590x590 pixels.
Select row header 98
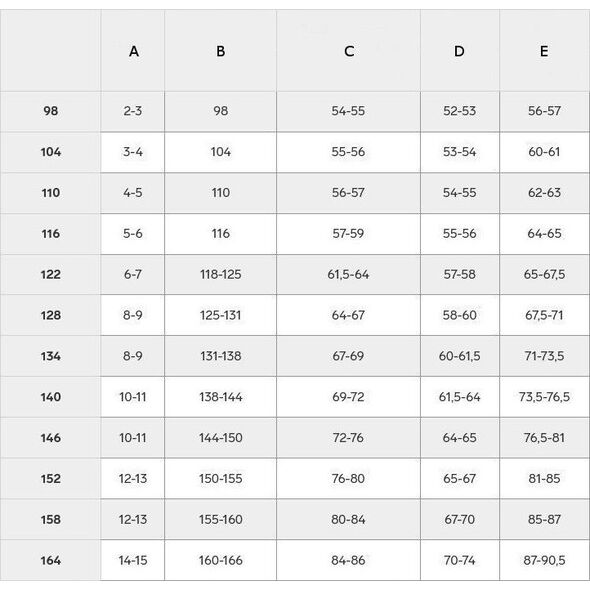[50, 111]
